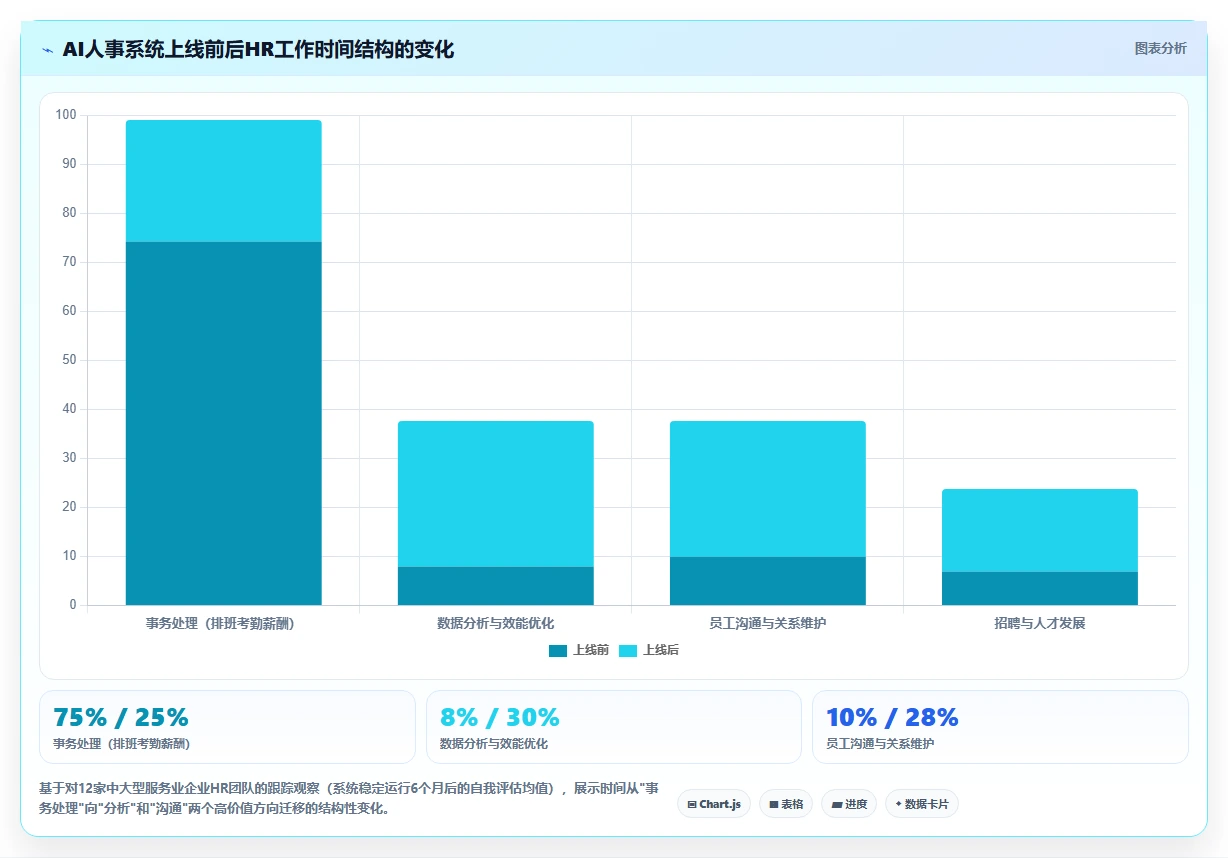The height and width of the screenshot is (858, 1228).
Task: Click the dark 上线前 bar for 数据分析与效能优化
Action: [x=495, y=586]
